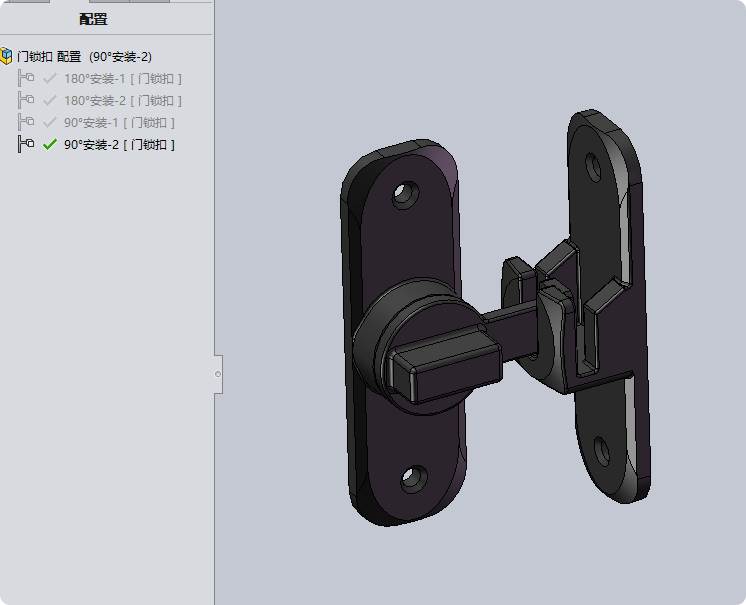The height and width of the screenshot is (605, 746).
Task: Click the configuration icon of 180°安装-1
Action: tap(26, 78)
